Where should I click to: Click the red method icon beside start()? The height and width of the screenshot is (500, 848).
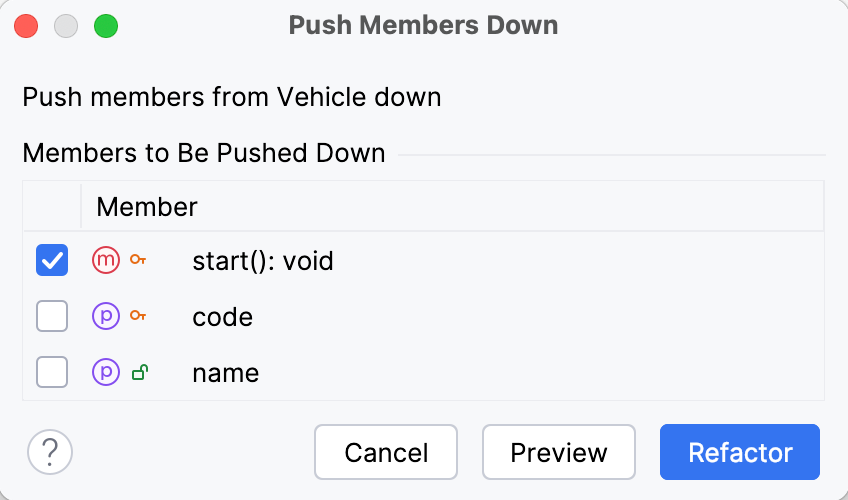tap(106, 261)
